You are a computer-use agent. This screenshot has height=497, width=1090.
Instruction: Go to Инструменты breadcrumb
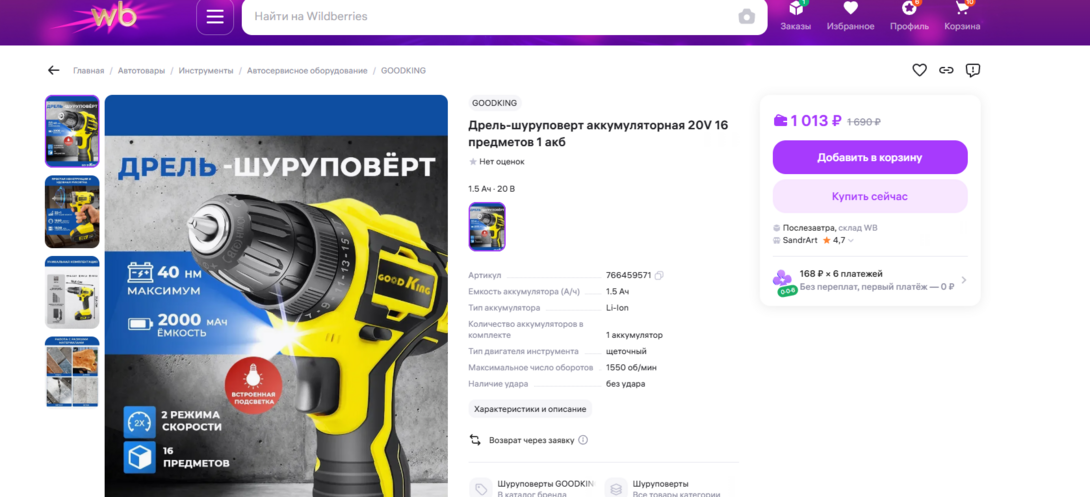(206, 71)
